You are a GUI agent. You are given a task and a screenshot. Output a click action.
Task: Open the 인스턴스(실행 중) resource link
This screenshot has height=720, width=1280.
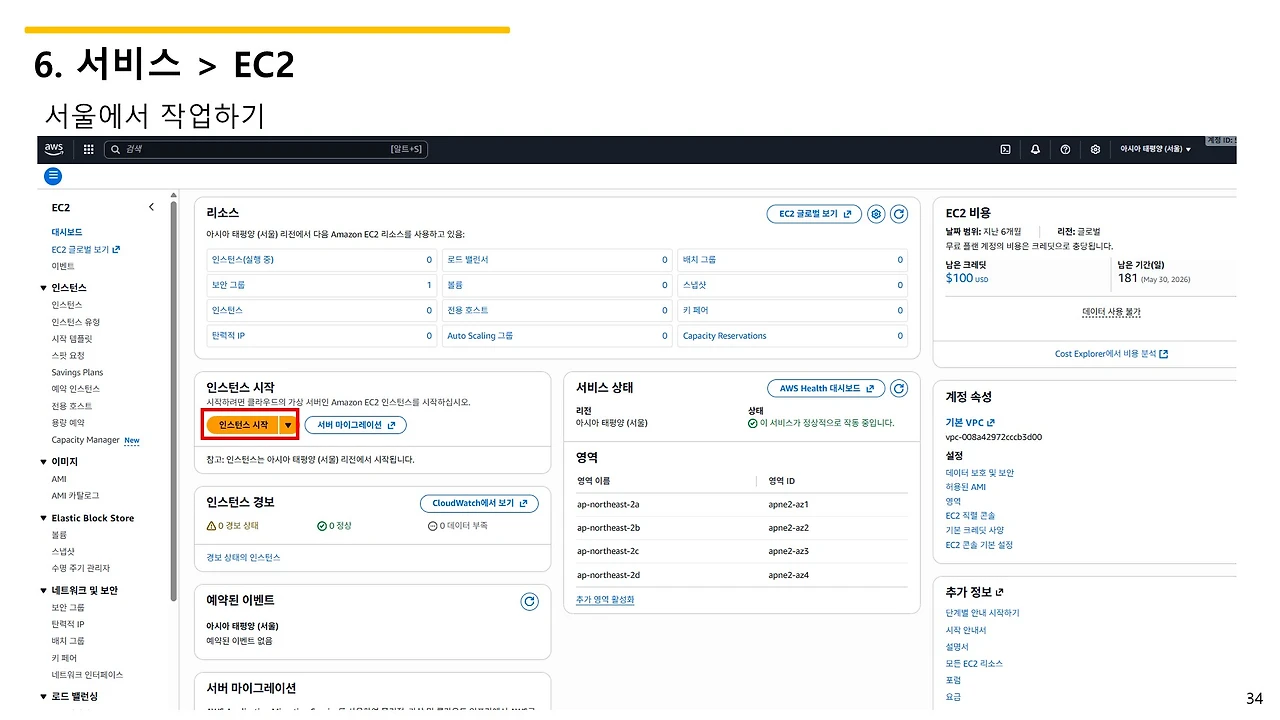(242, 260)
